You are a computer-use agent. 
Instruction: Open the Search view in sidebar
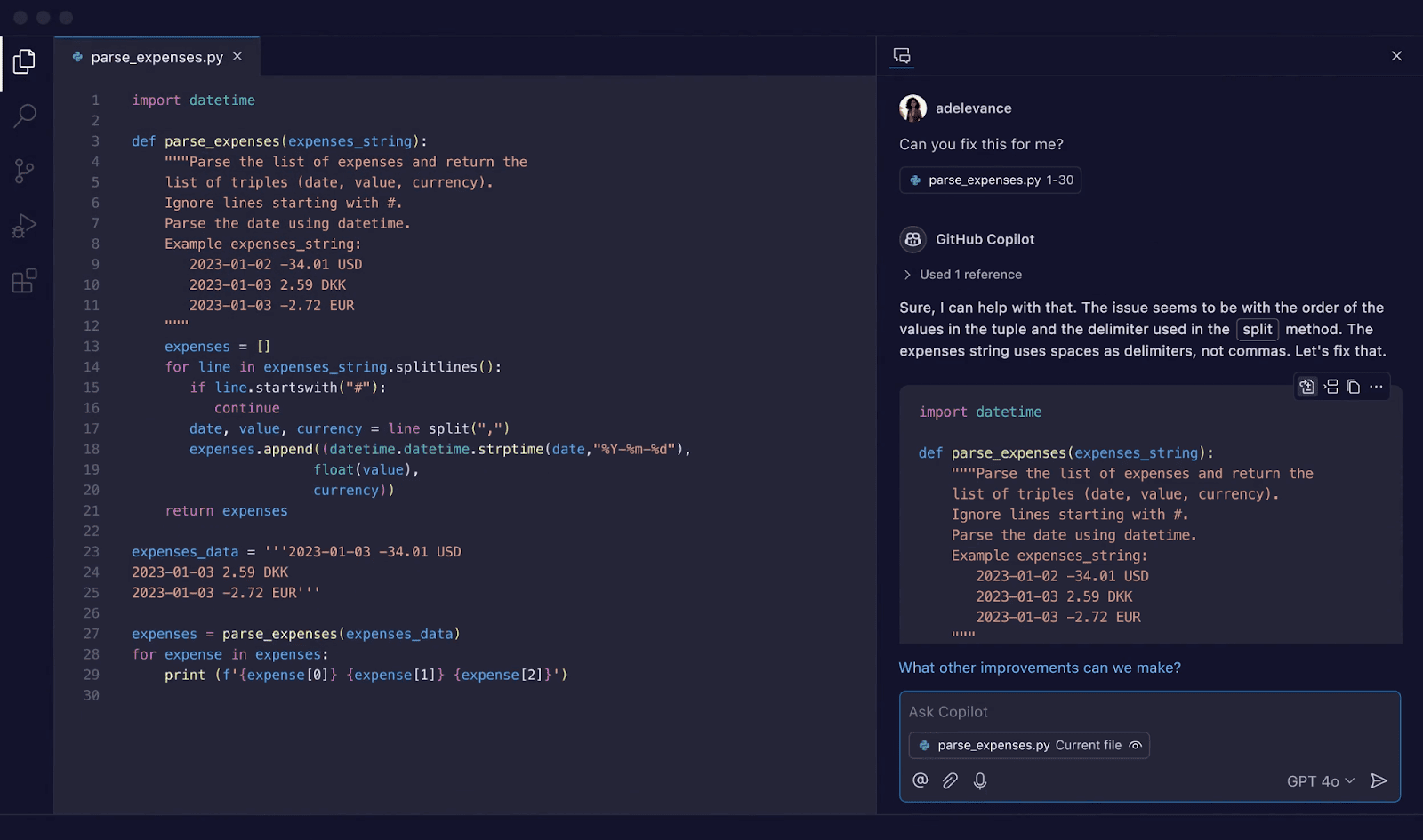pos(25,116)
